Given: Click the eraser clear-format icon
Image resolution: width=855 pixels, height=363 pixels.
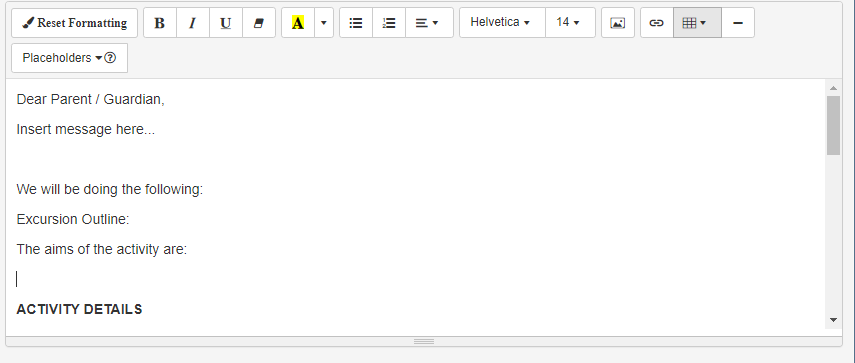Looking at the screenshot, I should coord(259,23).
